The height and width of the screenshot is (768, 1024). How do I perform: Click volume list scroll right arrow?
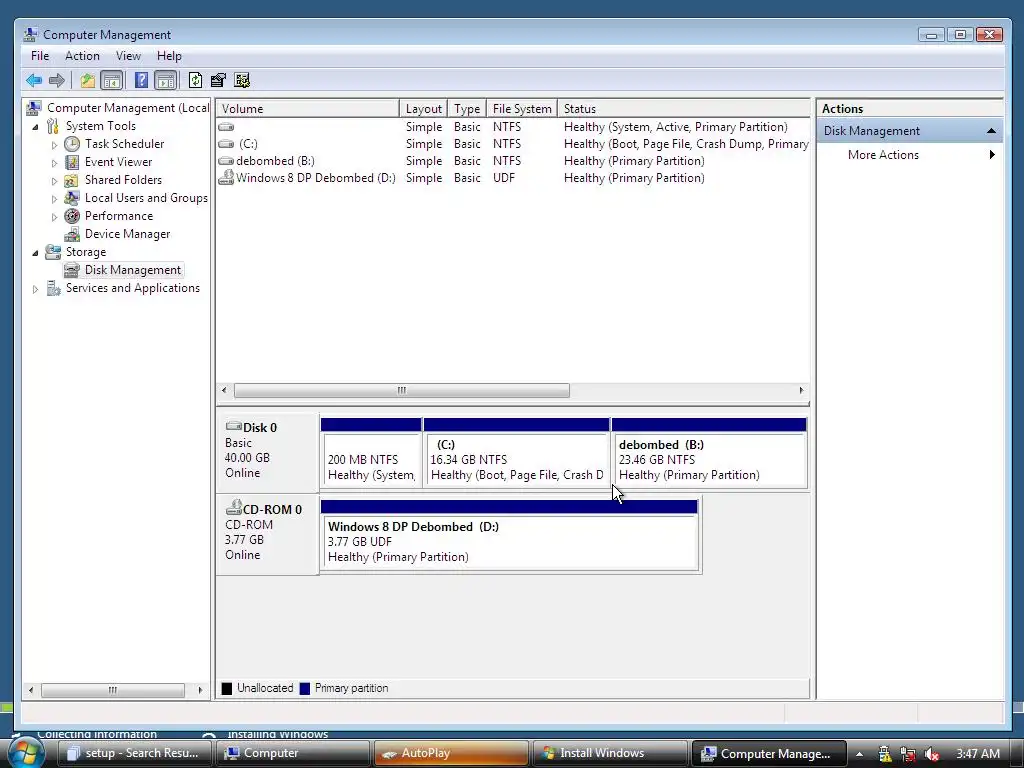pos(801,391)
